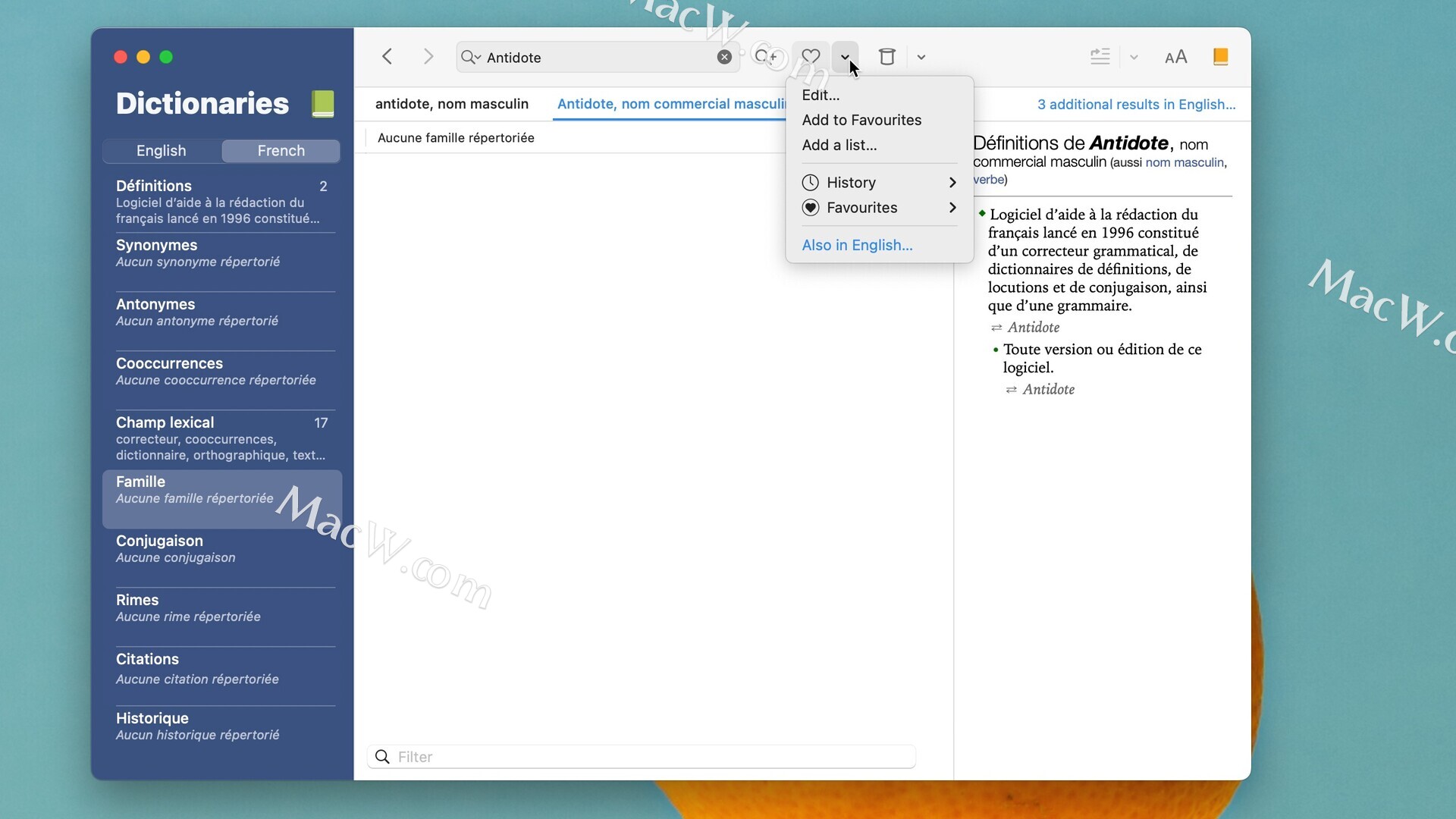Viewport: 1456px width, 819px height.
Task: Select the 'Antidote, nom commercial masculin' tab
Action: click(x=671, y=104)
